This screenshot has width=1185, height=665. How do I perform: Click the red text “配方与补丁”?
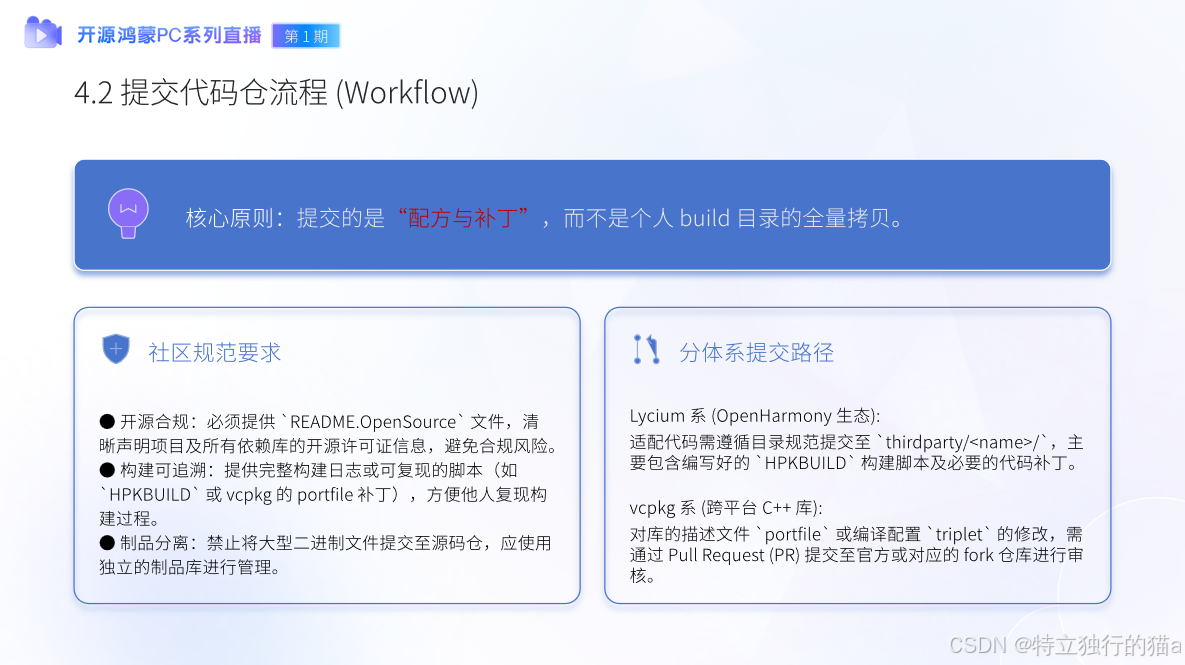pos(462,218)
